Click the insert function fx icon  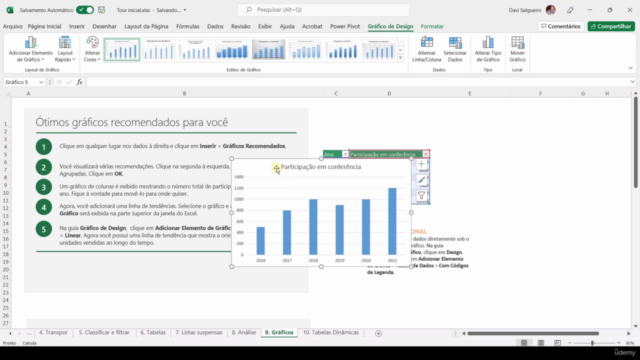click(80, 82)
